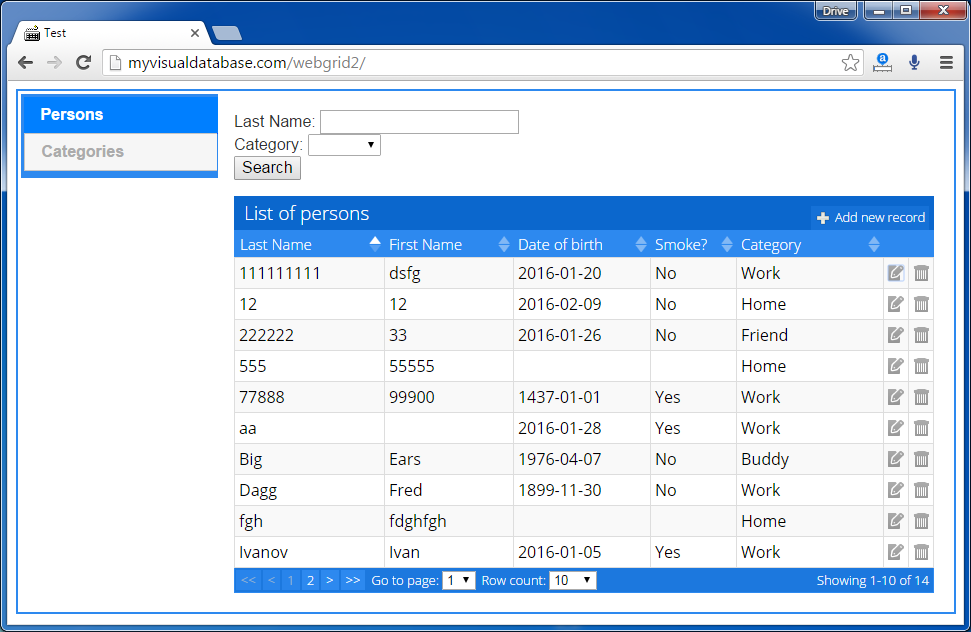Click the 1976-04-07 date cell
971x632 pixels.
[581, 459]
